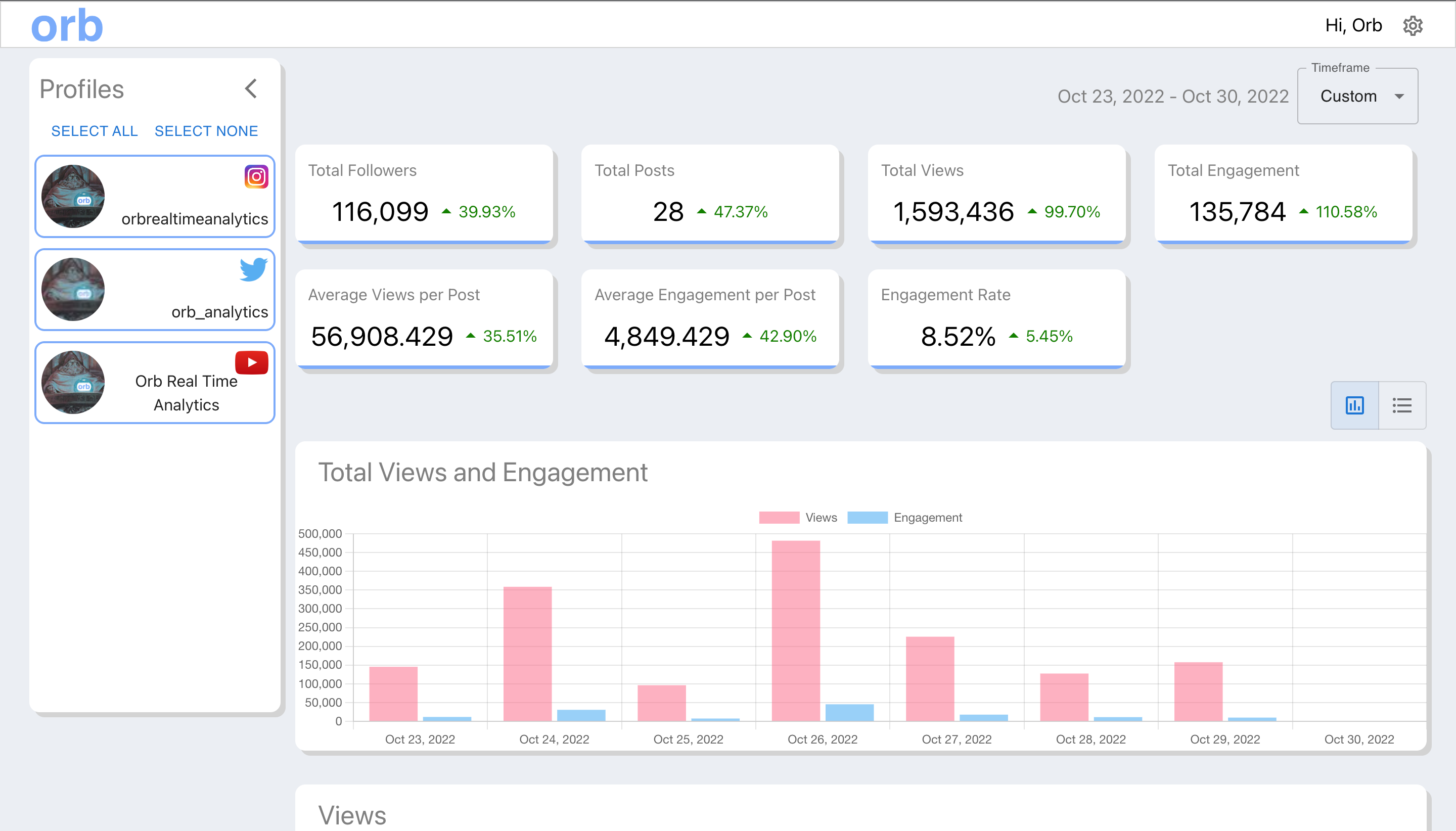Select the bar chart view icon

(x=1354, y=405)
